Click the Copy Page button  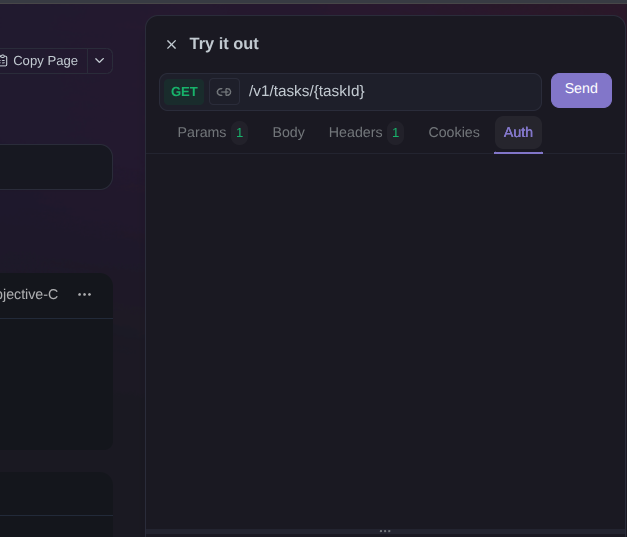(x=43, y=61)
